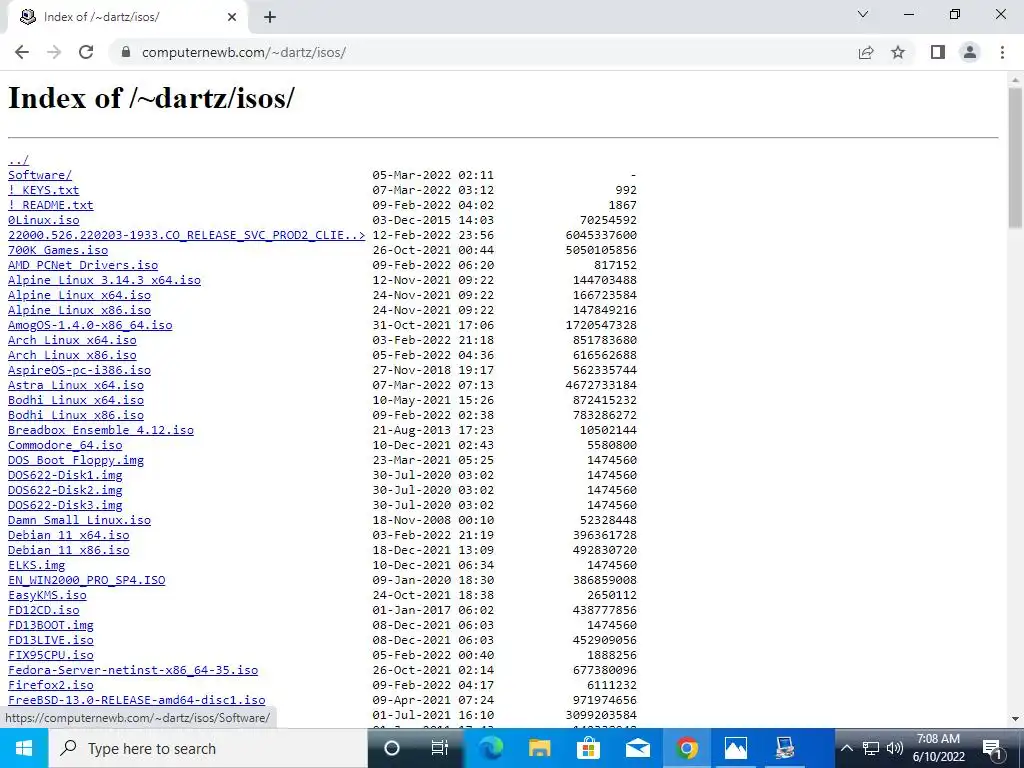Download EN_WIN2000_PRO_SP4.ISO
1024x768 pixels.
coord(86,581)
